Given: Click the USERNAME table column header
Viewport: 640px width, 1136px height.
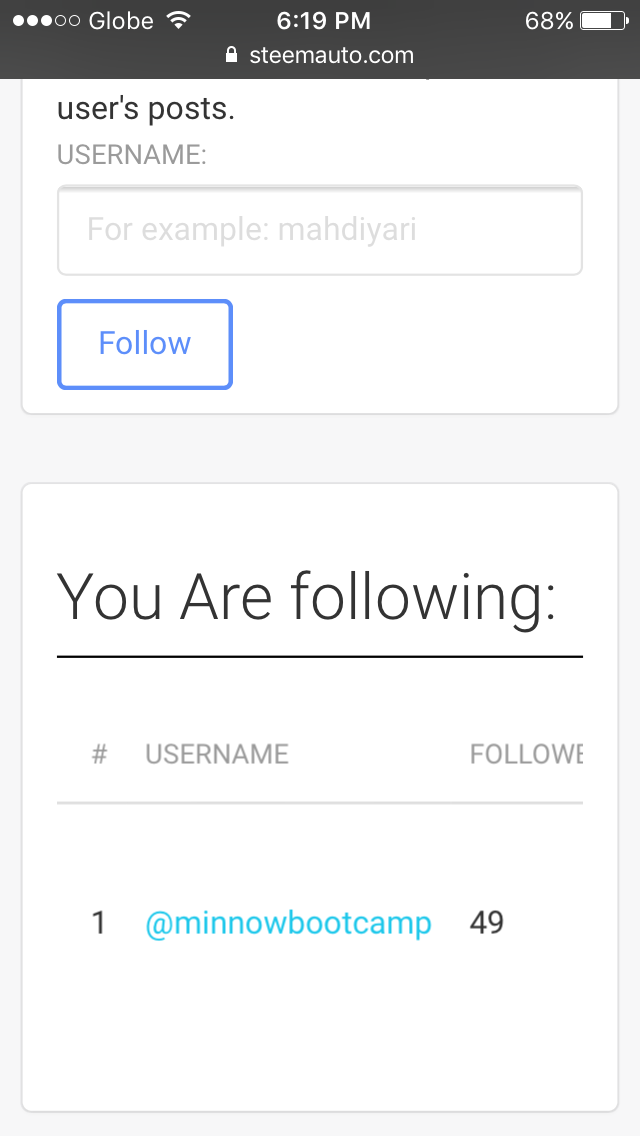Looking at the screenshot, I should coord(217,754).
